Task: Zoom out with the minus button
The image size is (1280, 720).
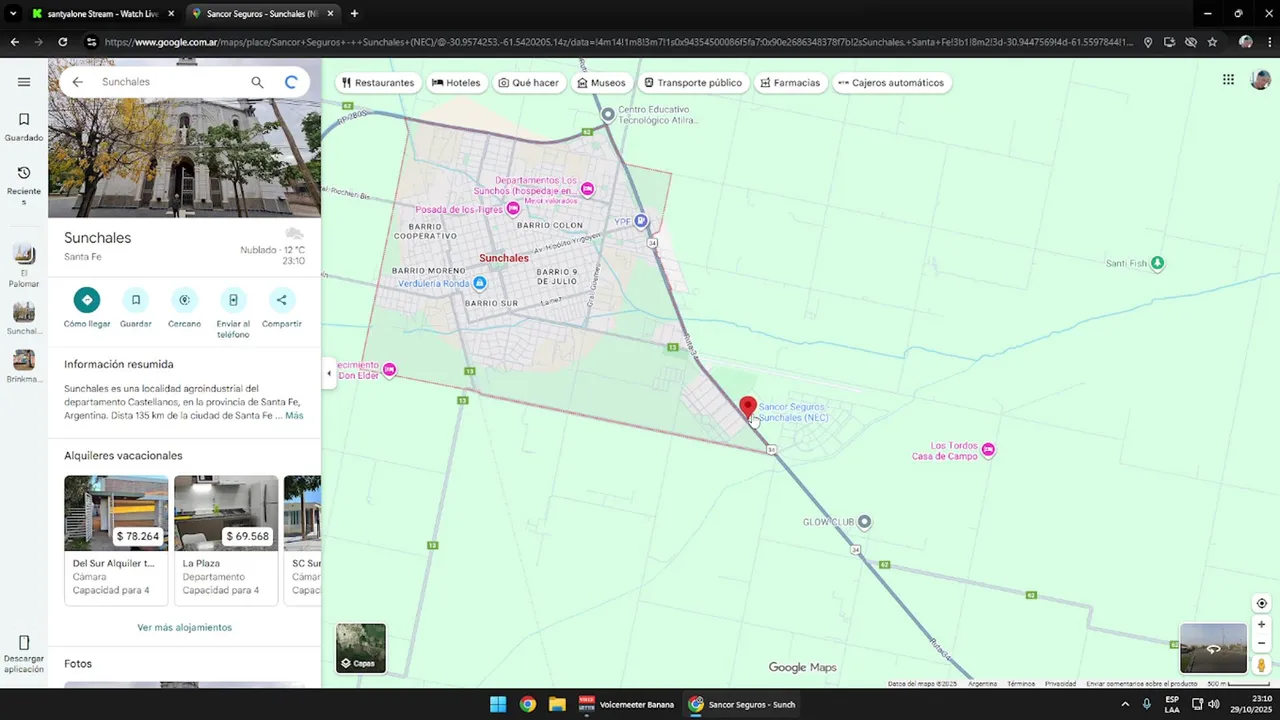Action: [x=1261, y=643]
